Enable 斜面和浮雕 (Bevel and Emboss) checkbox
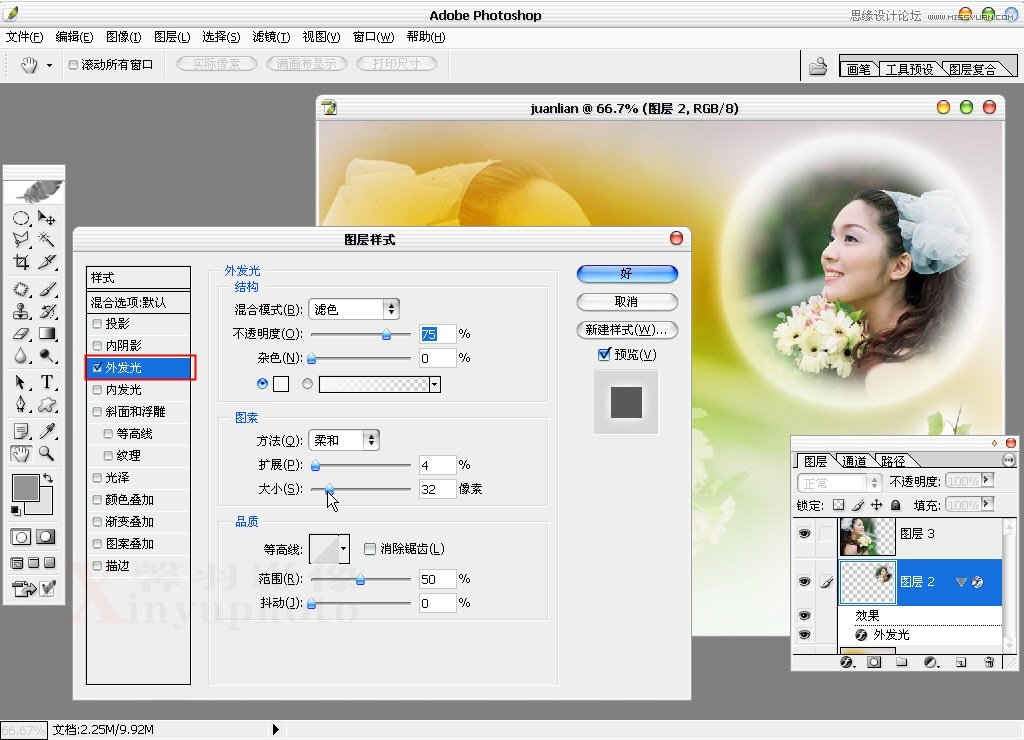 pyautogui.click(x=97, y=411)
